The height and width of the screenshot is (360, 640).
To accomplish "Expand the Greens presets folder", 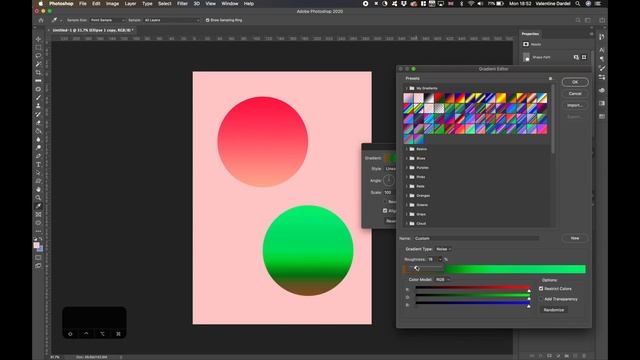I will [407, 205].
